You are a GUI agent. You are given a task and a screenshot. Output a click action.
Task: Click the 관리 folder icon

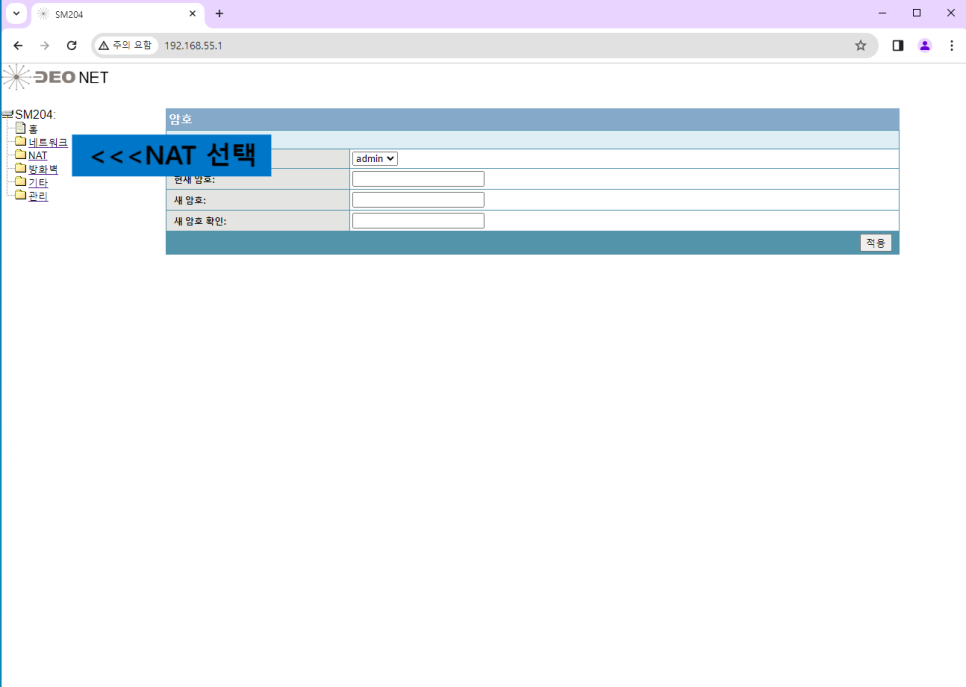[20, 196]
